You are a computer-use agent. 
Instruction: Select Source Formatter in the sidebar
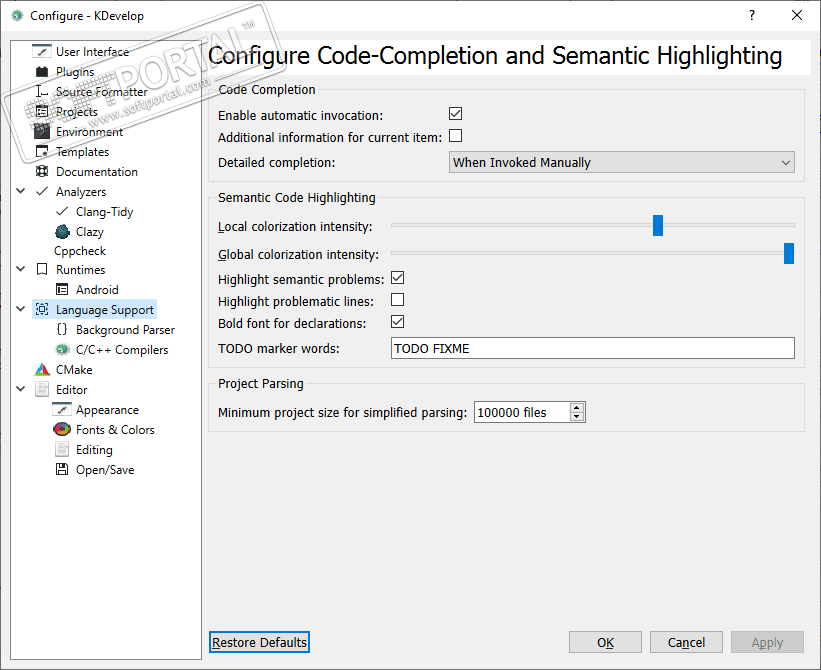click(101, 92)
